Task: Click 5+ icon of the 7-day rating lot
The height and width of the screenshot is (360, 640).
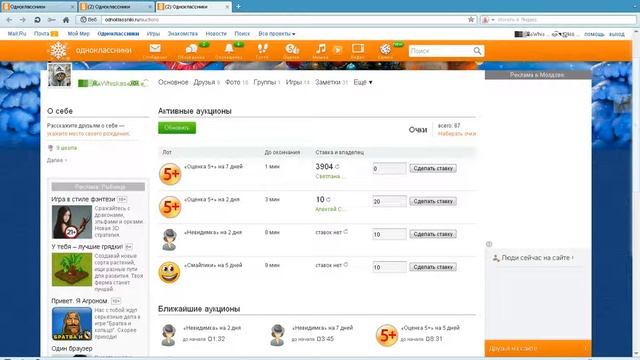Action: [170, 174]
